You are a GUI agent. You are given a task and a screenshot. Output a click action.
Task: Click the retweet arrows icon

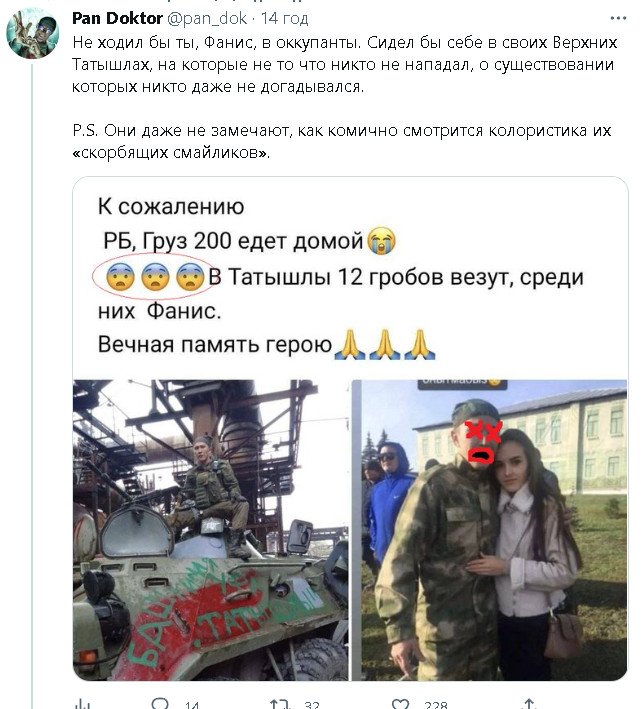click(x=279, y=704)
